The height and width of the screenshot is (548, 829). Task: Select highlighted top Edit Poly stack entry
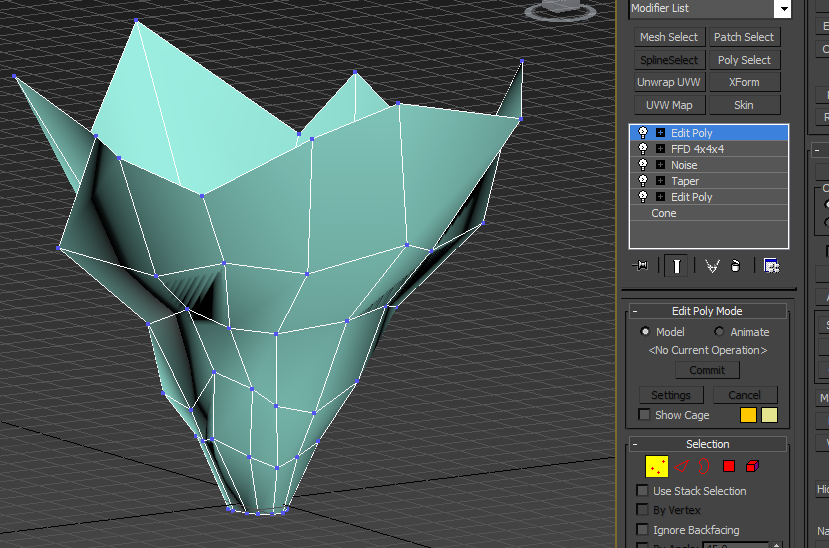(709, 133)
